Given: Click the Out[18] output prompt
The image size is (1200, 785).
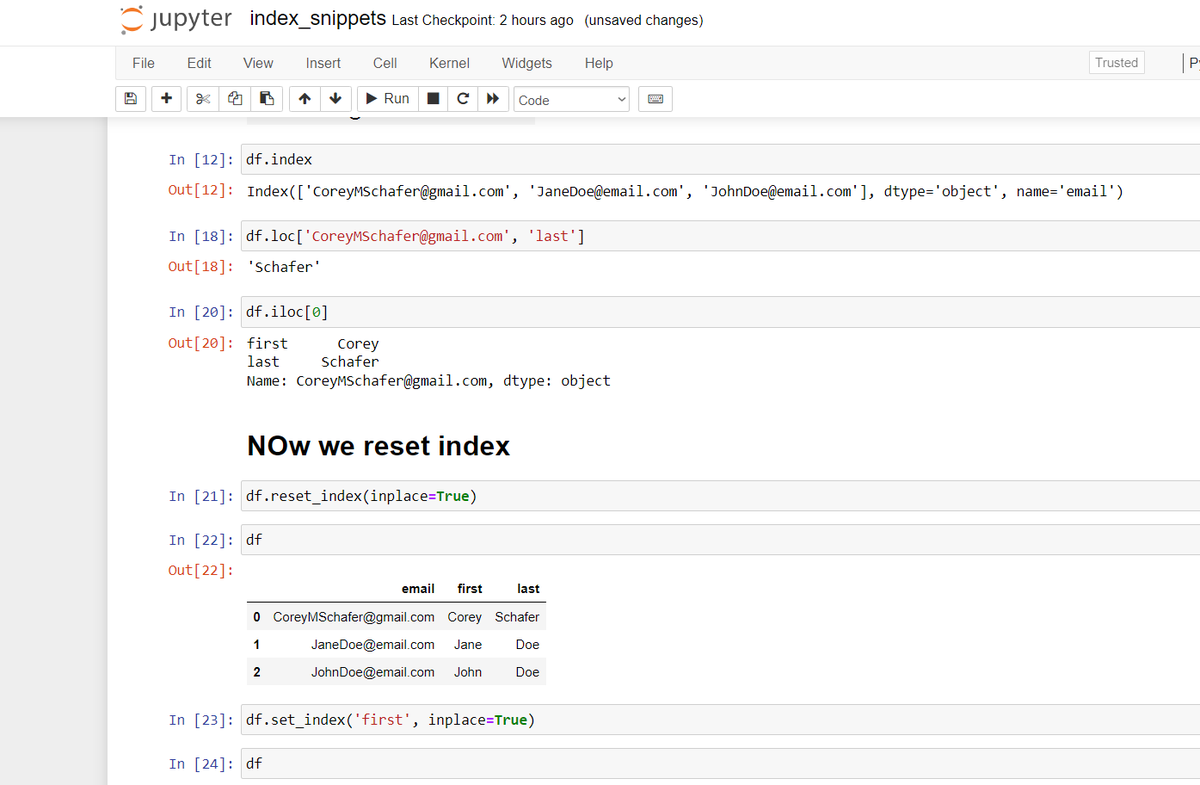Looking at the screenshot, I should tap(201, 267).
